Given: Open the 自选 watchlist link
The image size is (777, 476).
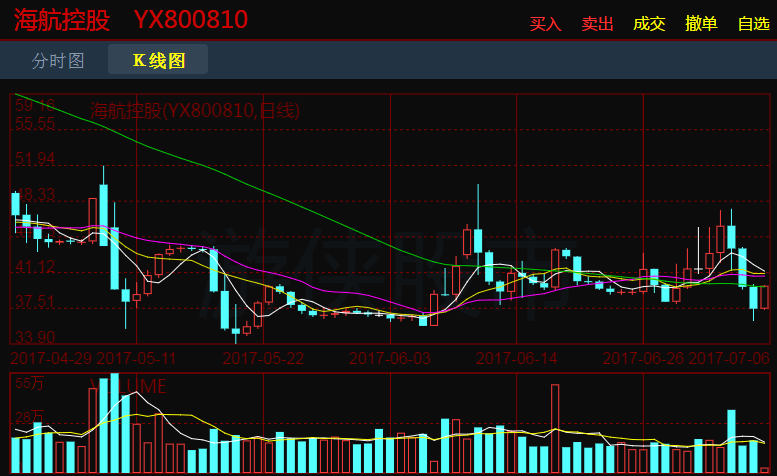Looking at the screenshot, I should click(754, 23).
